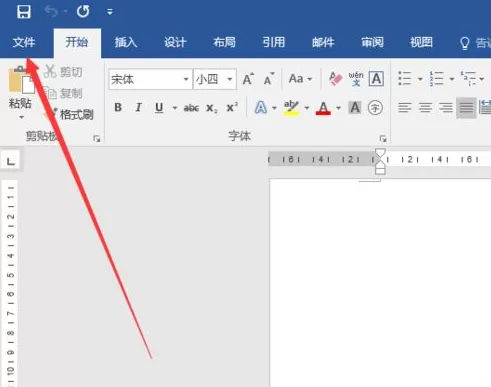Switch to the 布局 (Layout) tab

[x=224, y=43]
